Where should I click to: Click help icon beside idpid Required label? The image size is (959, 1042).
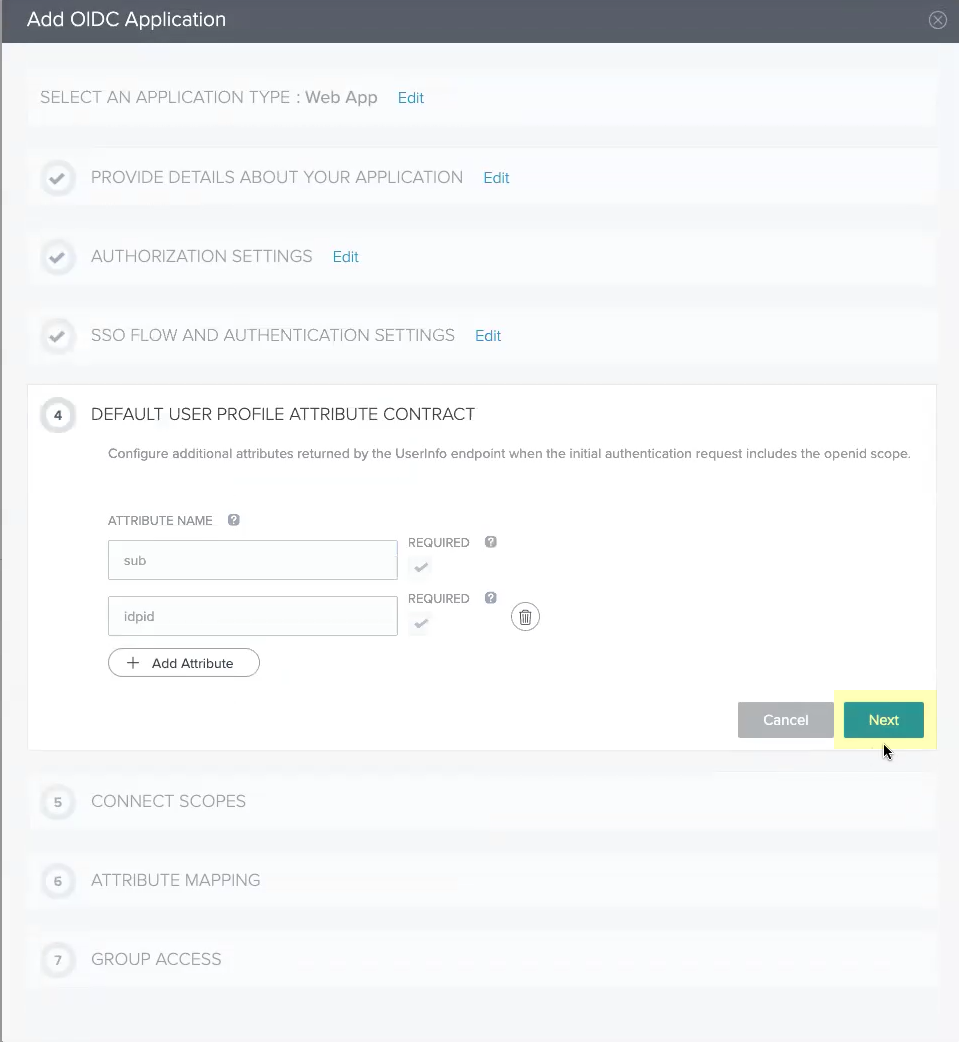[490, 598]
